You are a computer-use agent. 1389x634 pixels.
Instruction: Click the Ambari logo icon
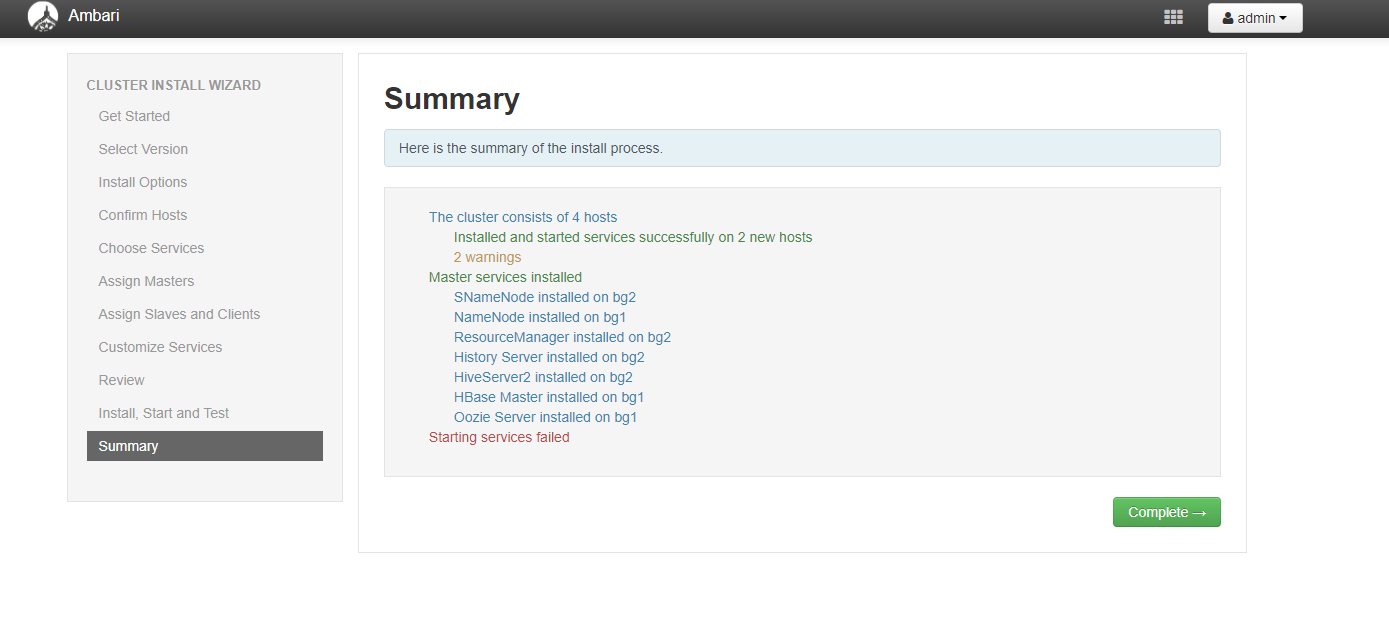point(43,16)
